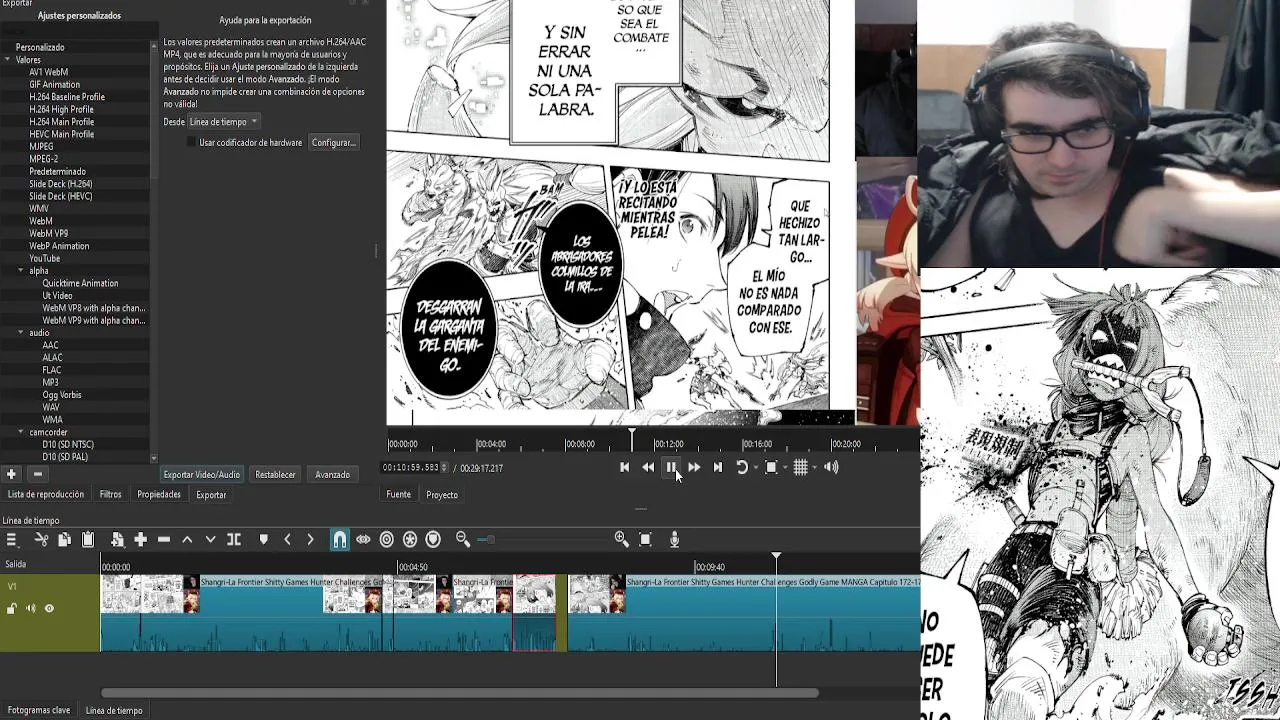Click the timeline horizontal scrollbar
The image size is (1280, 720).
coord(460,692)
